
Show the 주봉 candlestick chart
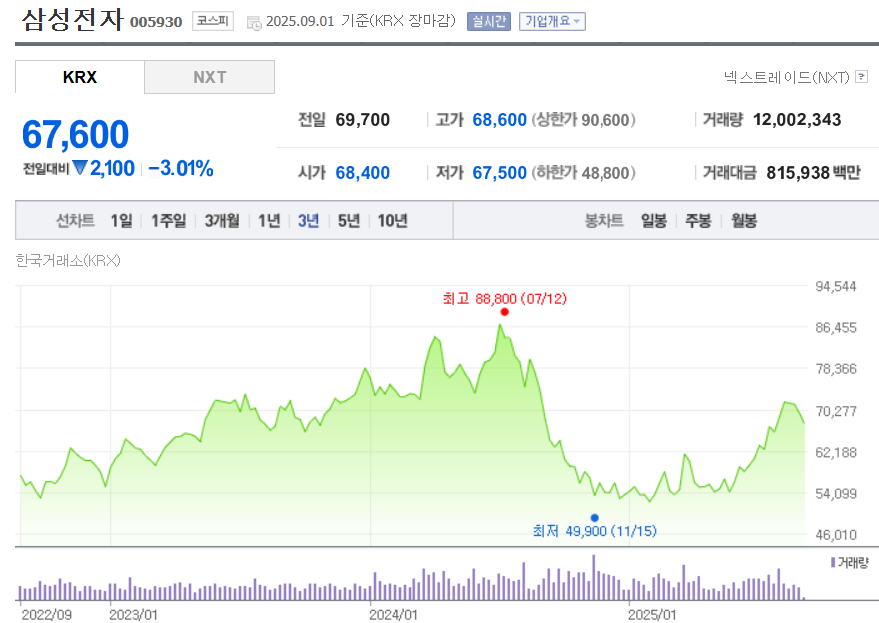pos(698,220)
